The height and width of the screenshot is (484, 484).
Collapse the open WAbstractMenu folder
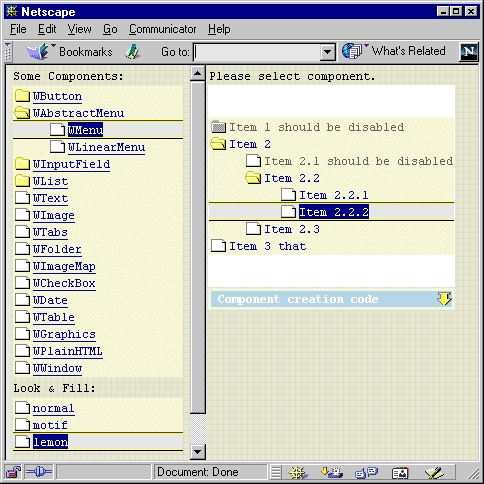coord(22,113)
